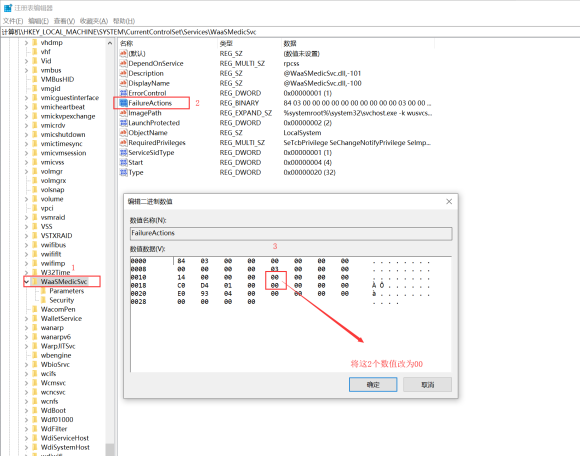Click the tree pane vertical scrollbar thumb
580x456 pixels.
pyautogui.click(x=110, y=449)
